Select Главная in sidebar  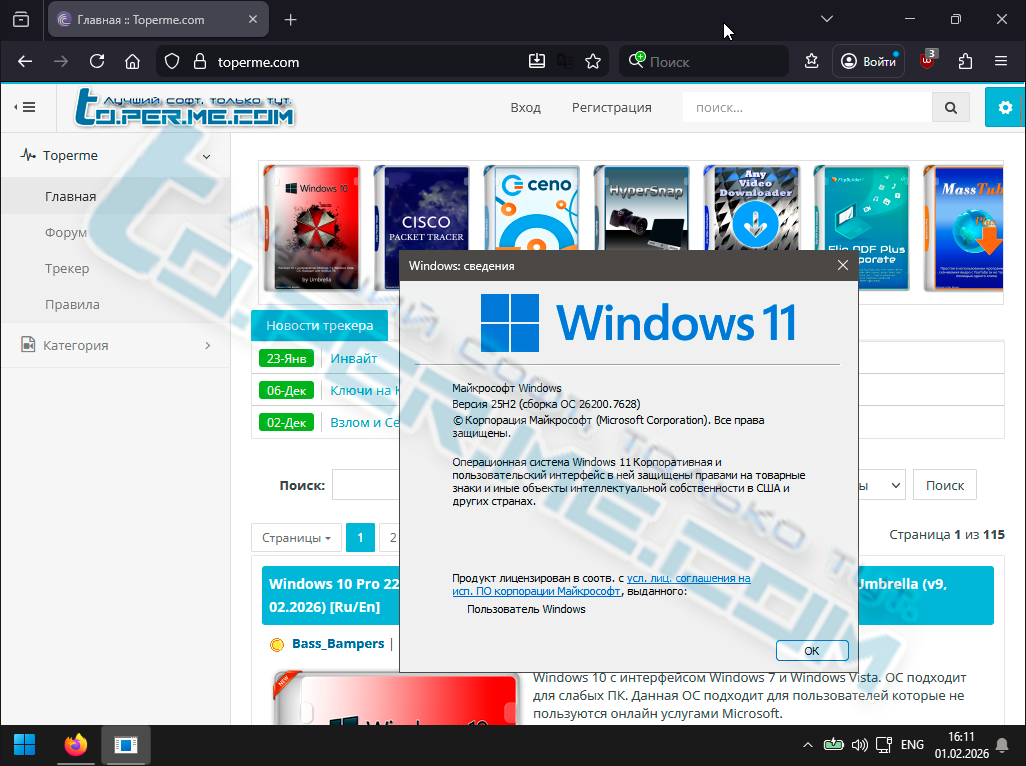71,196
